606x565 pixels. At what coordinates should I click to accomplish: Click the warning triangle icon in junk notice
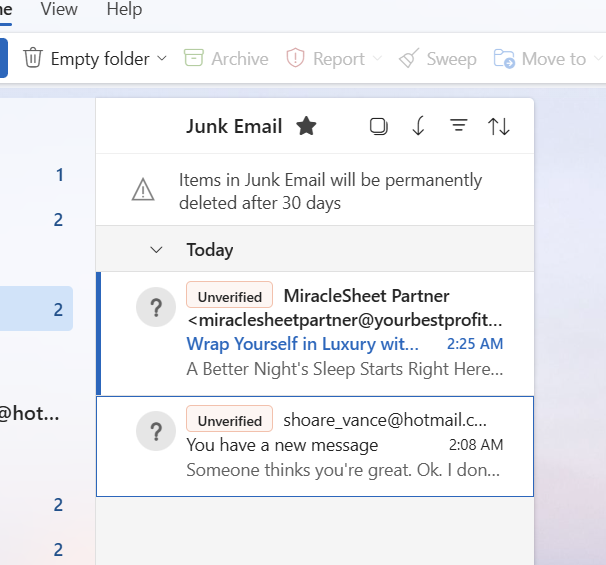pos(143,190)
